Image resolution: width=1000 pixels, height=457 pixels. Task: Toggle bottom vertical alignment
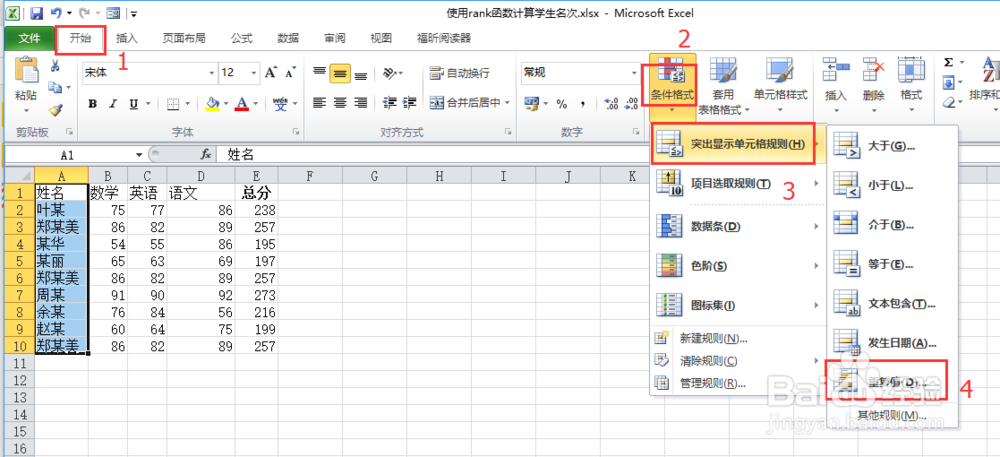coord(360,73)
